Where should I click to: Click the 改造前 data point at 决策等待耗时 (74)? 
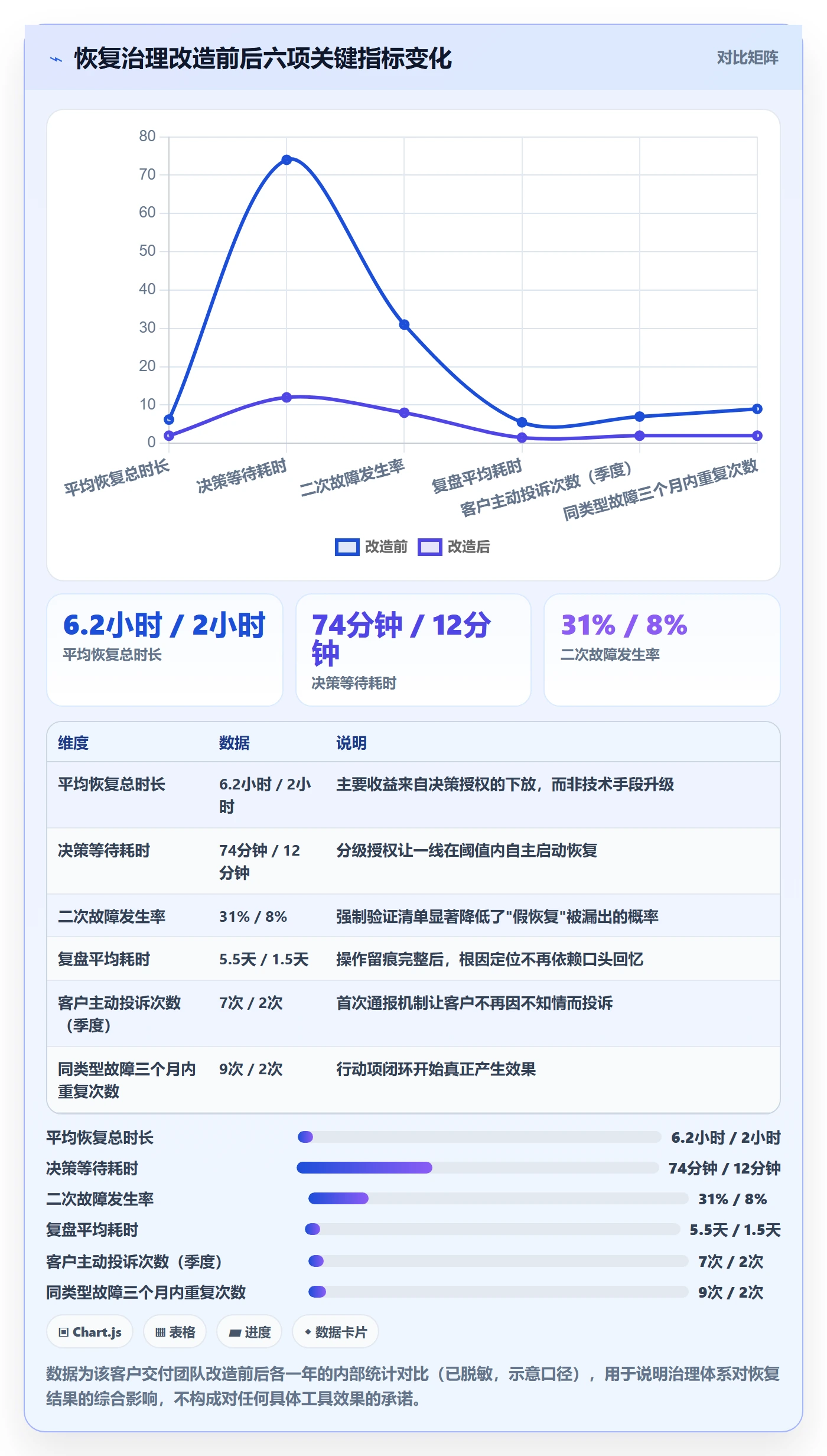pyautogui.click(x=286, y=160)
